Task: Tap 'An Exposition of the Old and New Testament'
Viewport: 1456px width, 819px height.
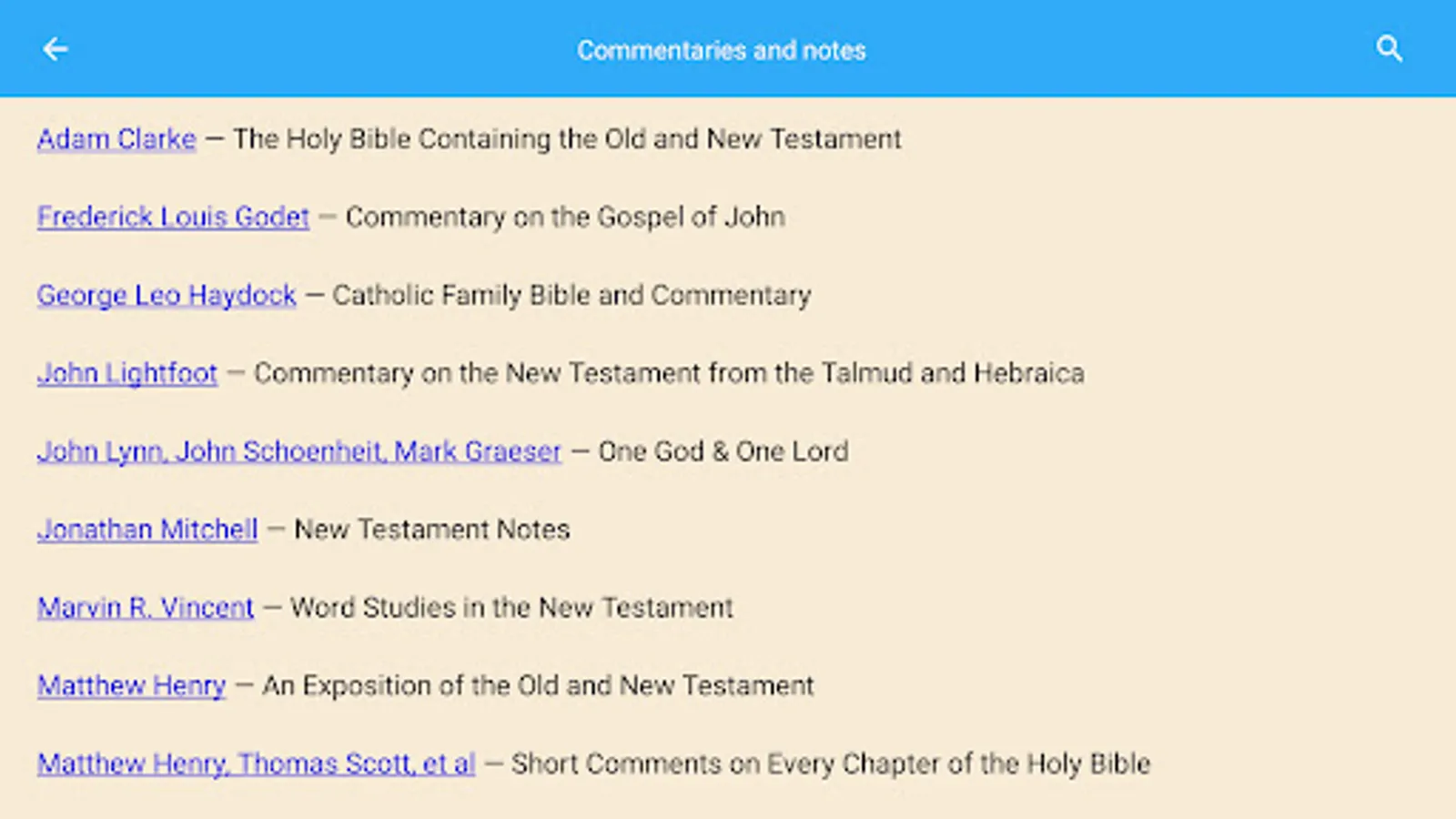Action: (538, 686)
